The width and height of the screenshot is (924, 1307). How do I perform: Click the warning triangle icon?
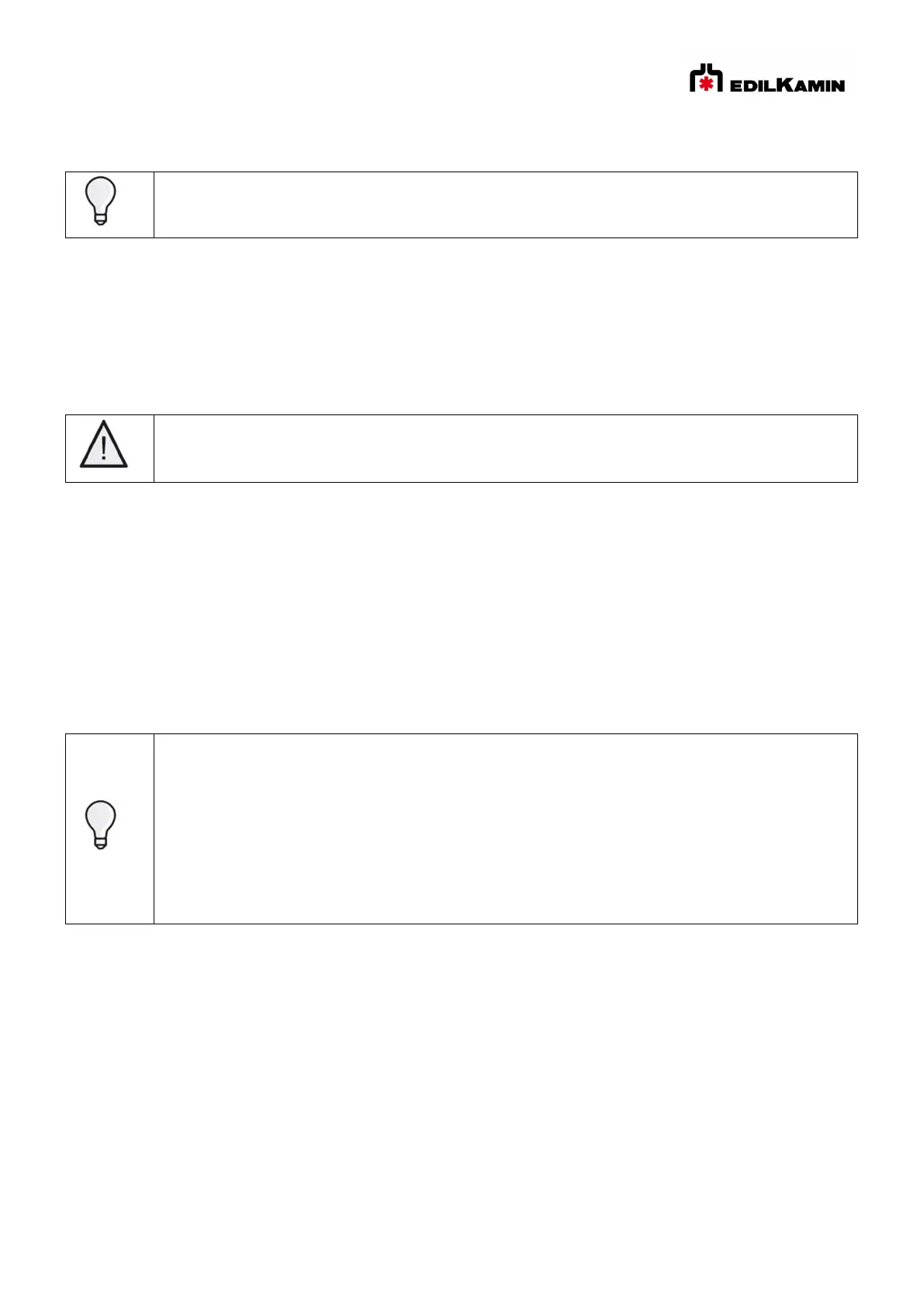coord(103,445)
